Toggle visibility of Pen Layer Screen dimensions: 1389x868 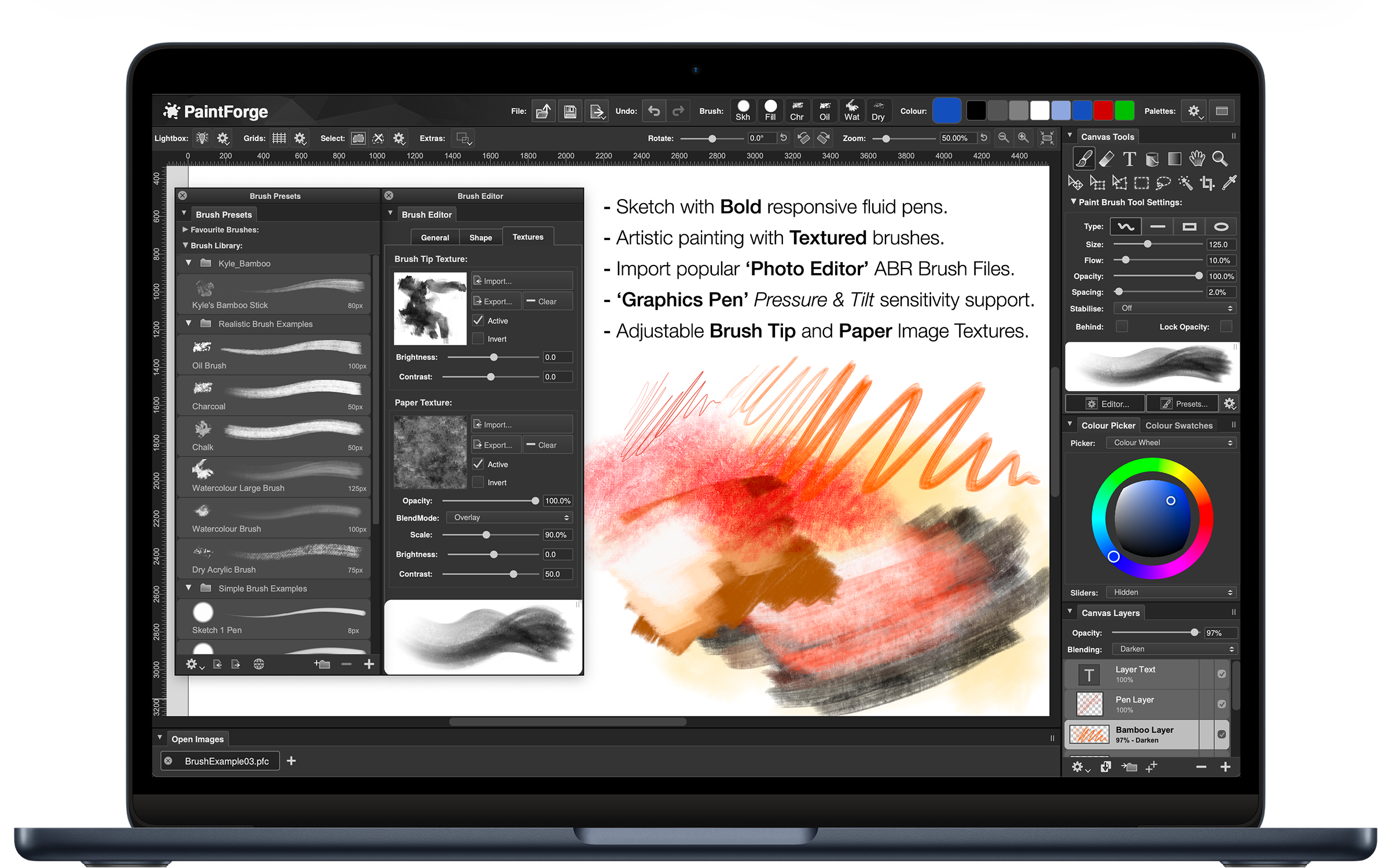pyautogui.click(x=1221, y=704)
